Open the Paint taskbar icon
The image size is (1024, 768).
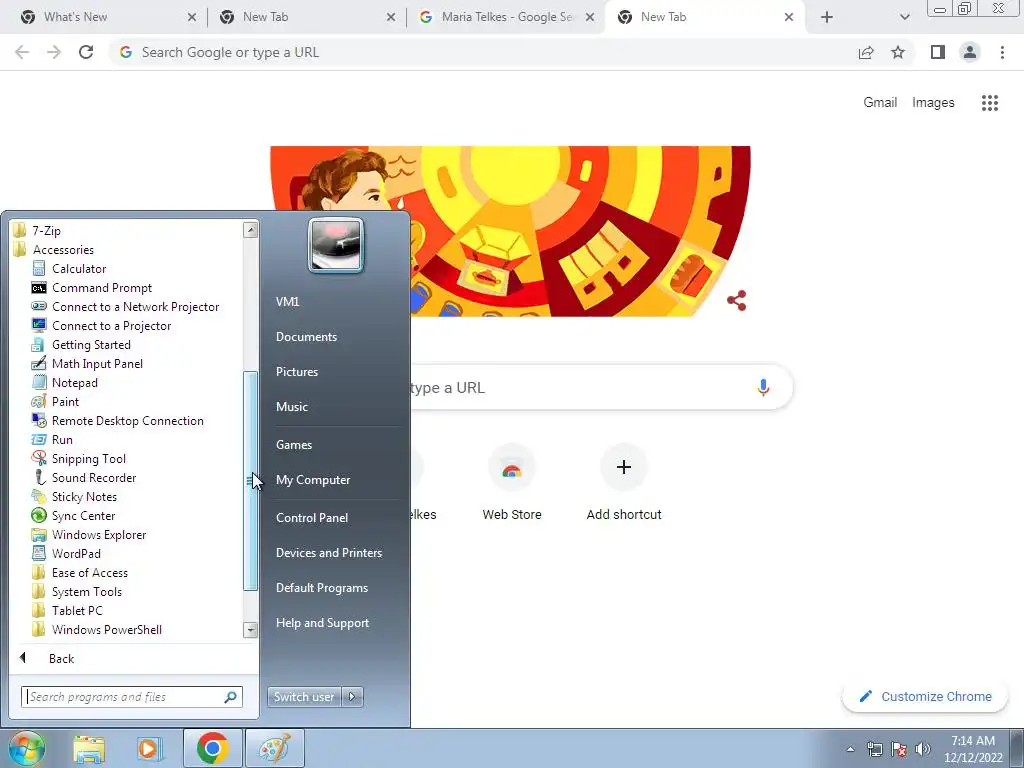(274, 748)
